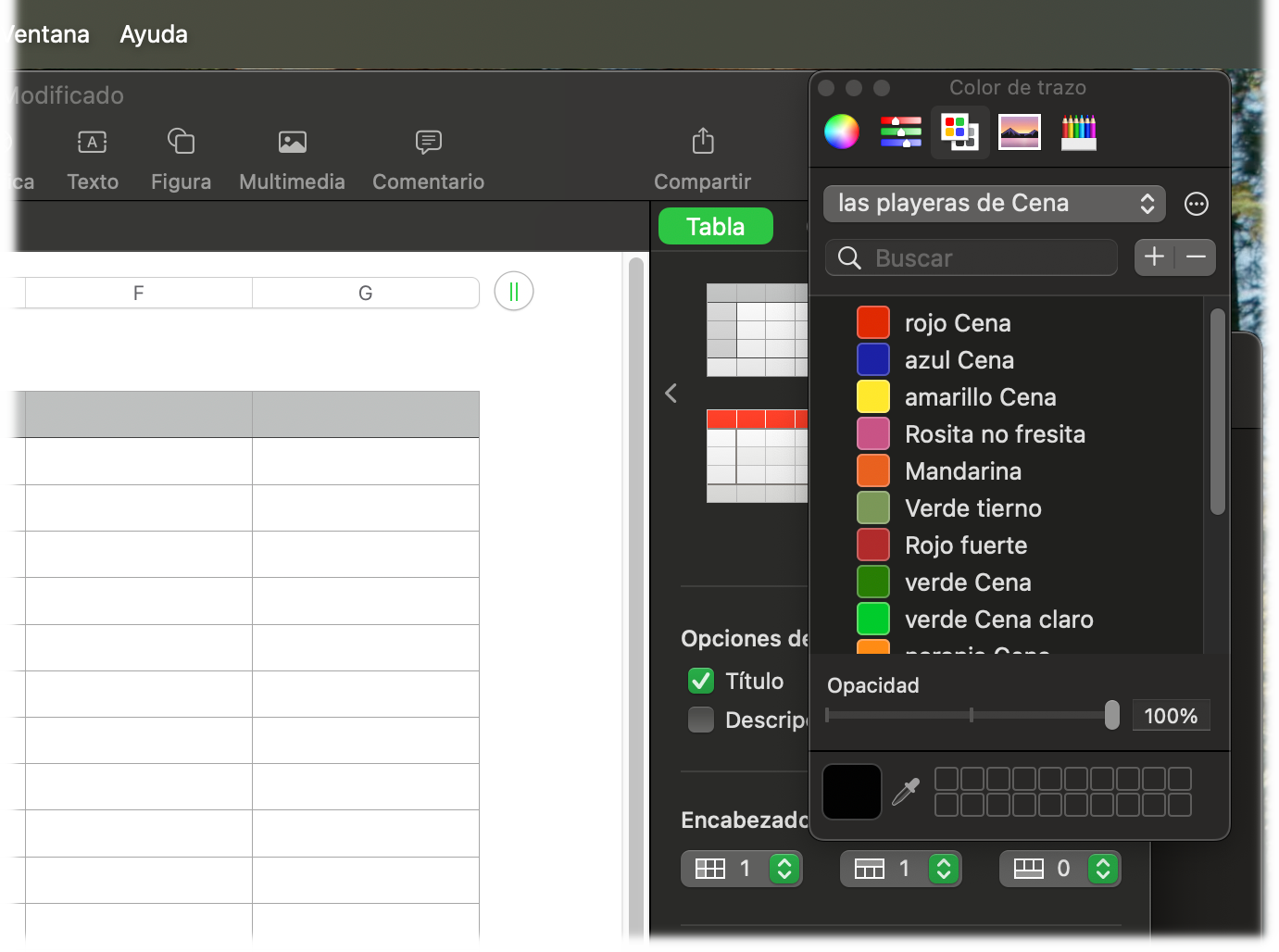Pick a color with the eyedropper tool
The image size is (1279, 952).
[905, 792]
